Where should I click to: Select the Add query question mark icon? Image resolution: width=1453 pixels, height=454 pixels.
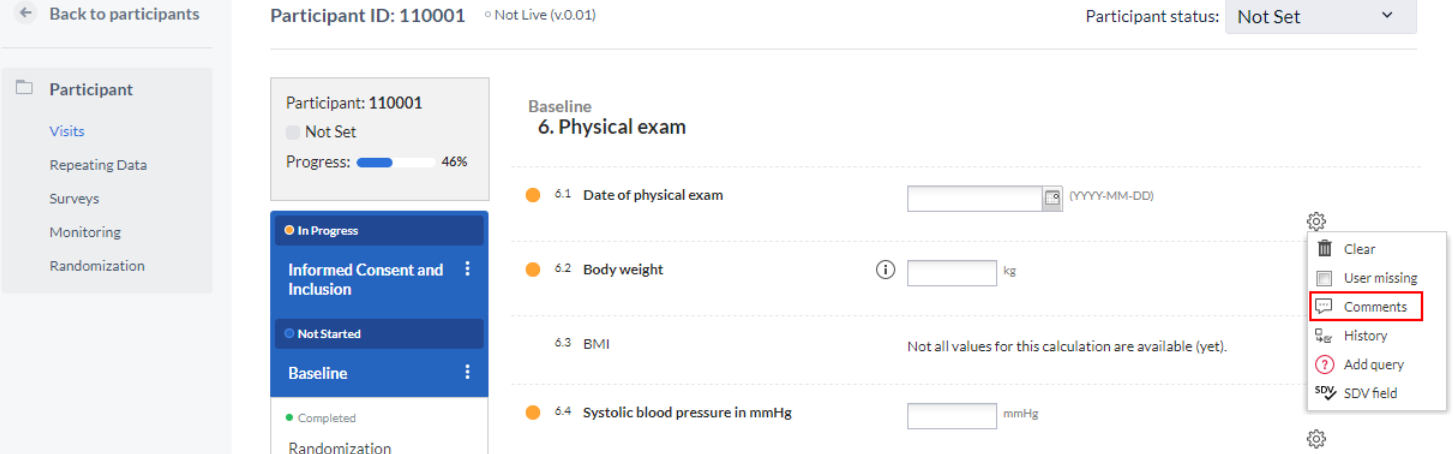point(1325,364)
